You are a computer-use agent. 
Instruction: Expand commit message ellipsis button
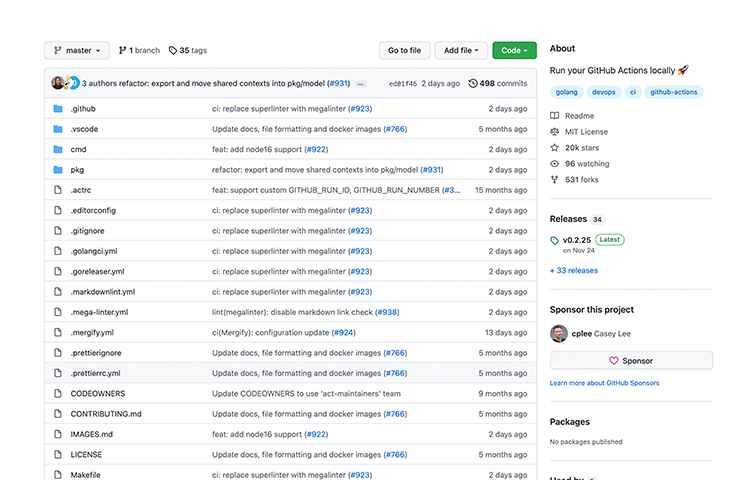pos(361,84)
